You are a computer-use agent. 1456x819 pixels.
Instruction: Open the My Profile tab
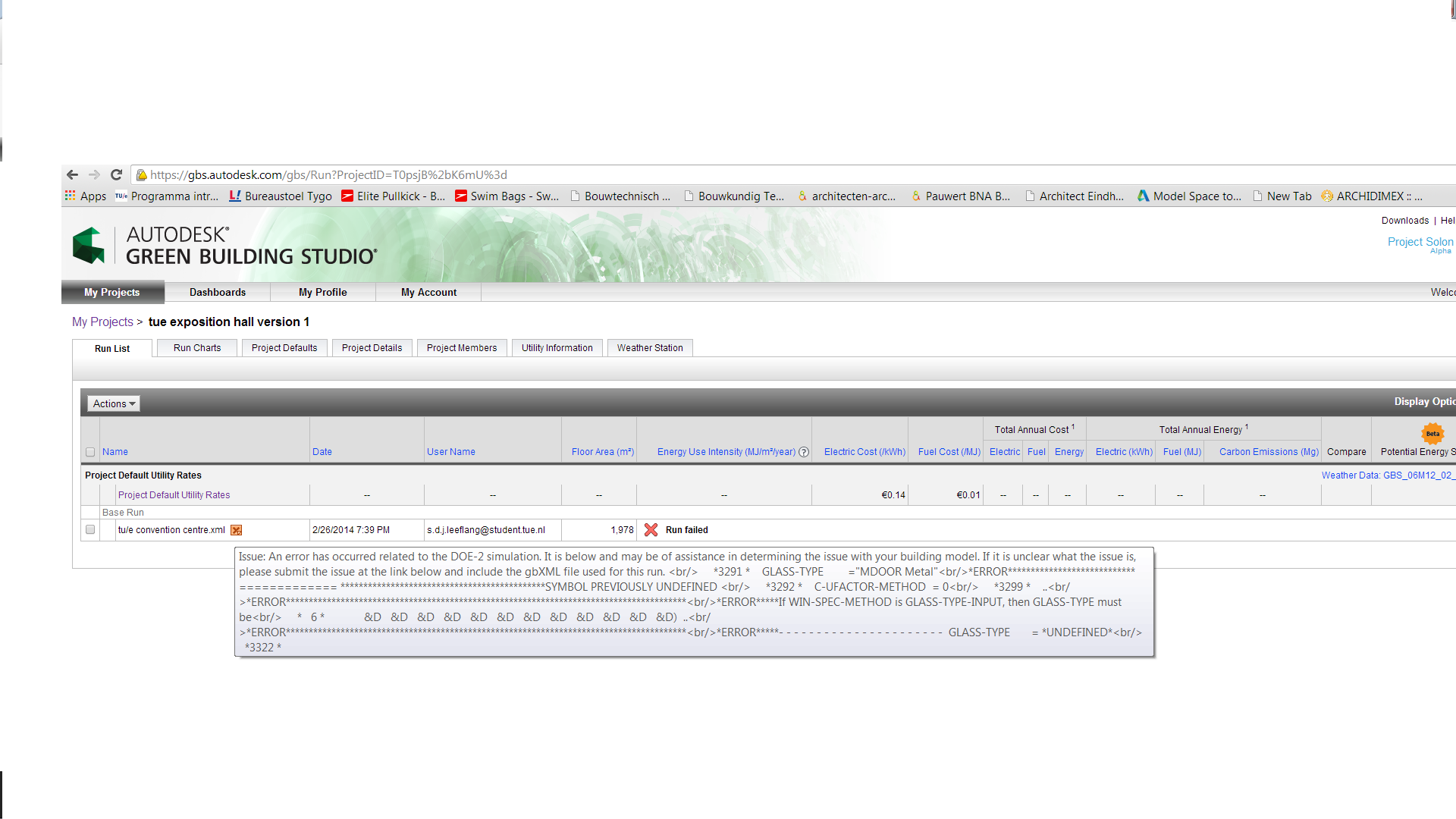323,292
